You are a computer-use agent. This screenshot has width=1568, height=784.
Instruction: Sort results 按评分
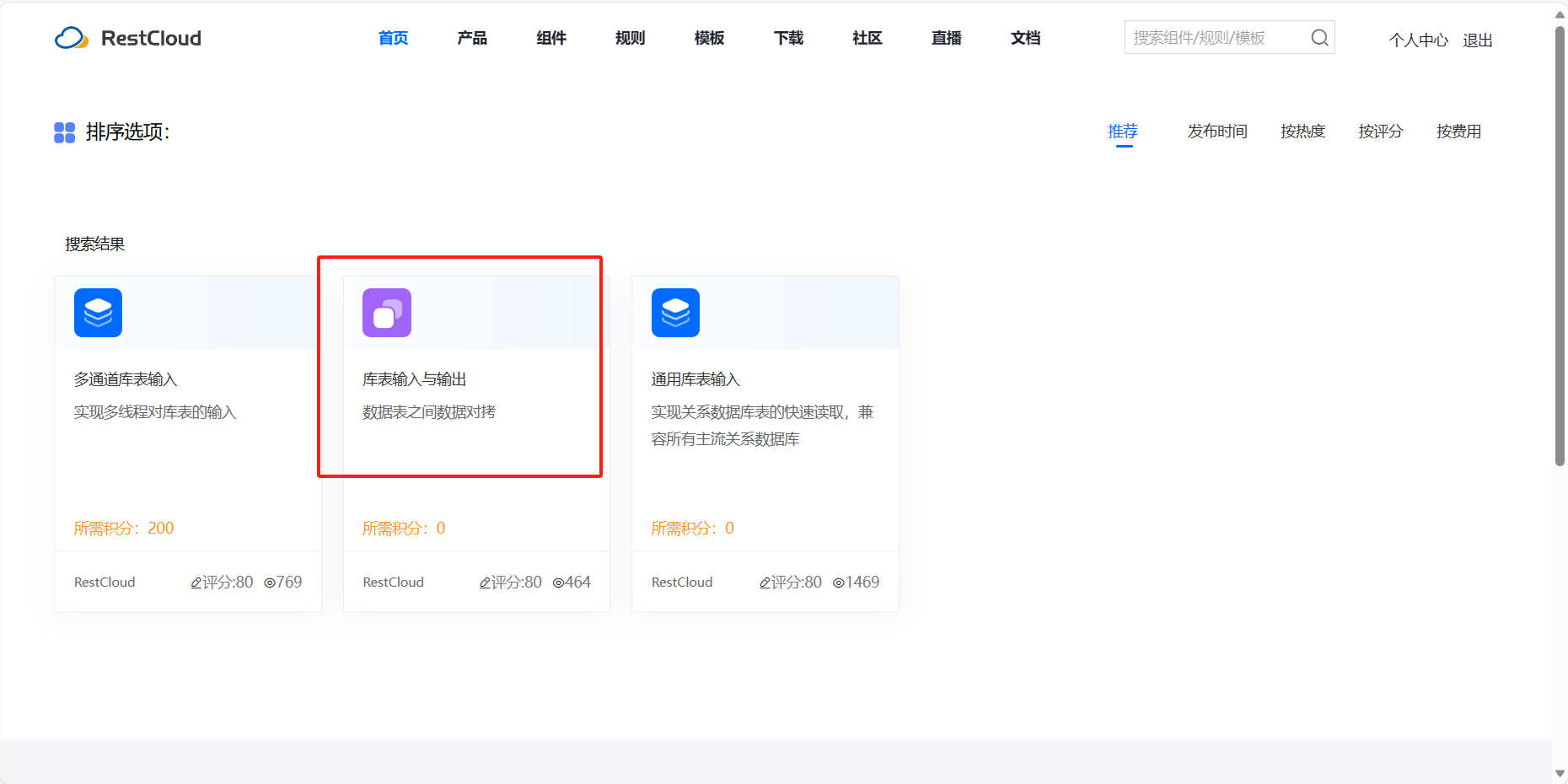coord(1381,132)
